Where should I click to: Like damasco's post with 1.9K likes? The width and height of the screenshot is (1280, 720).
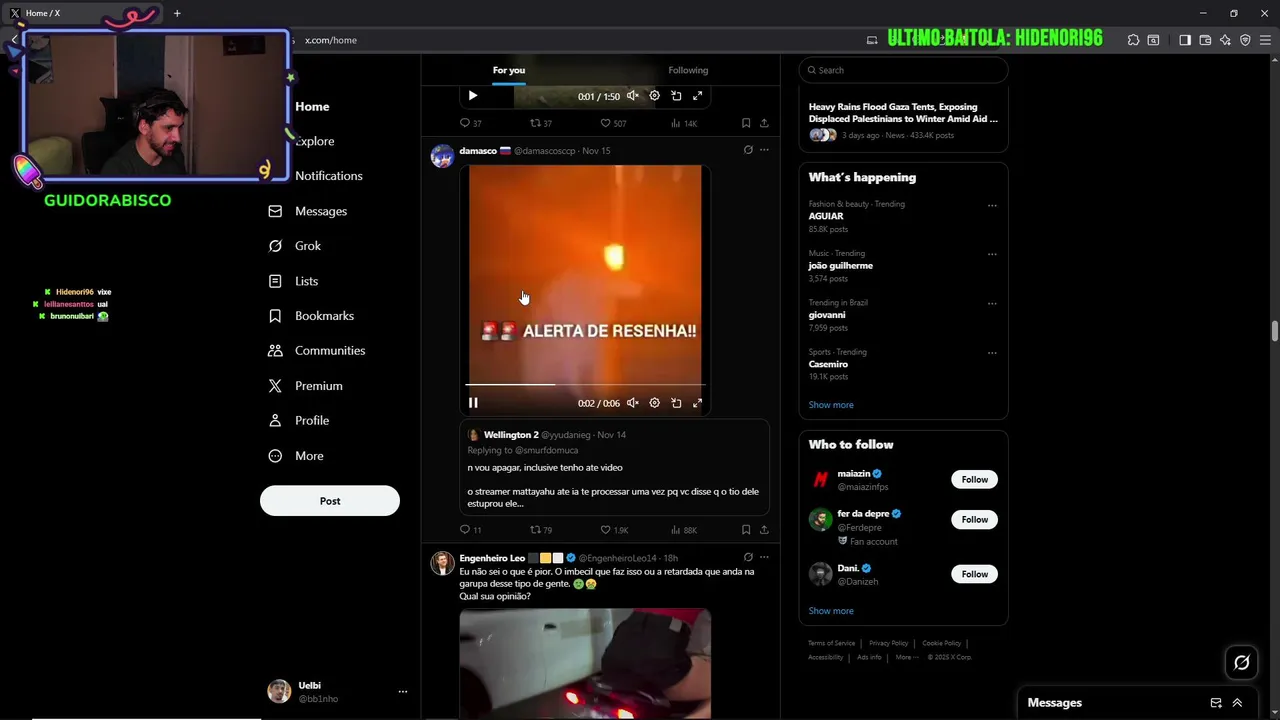click(x=614, y=530)
